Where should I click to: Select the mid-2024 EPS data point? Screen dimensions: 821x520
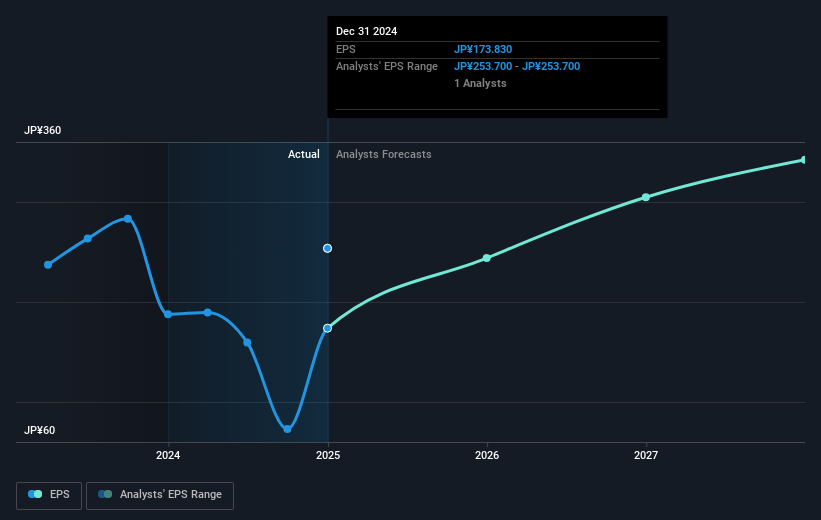click(247, 343)
